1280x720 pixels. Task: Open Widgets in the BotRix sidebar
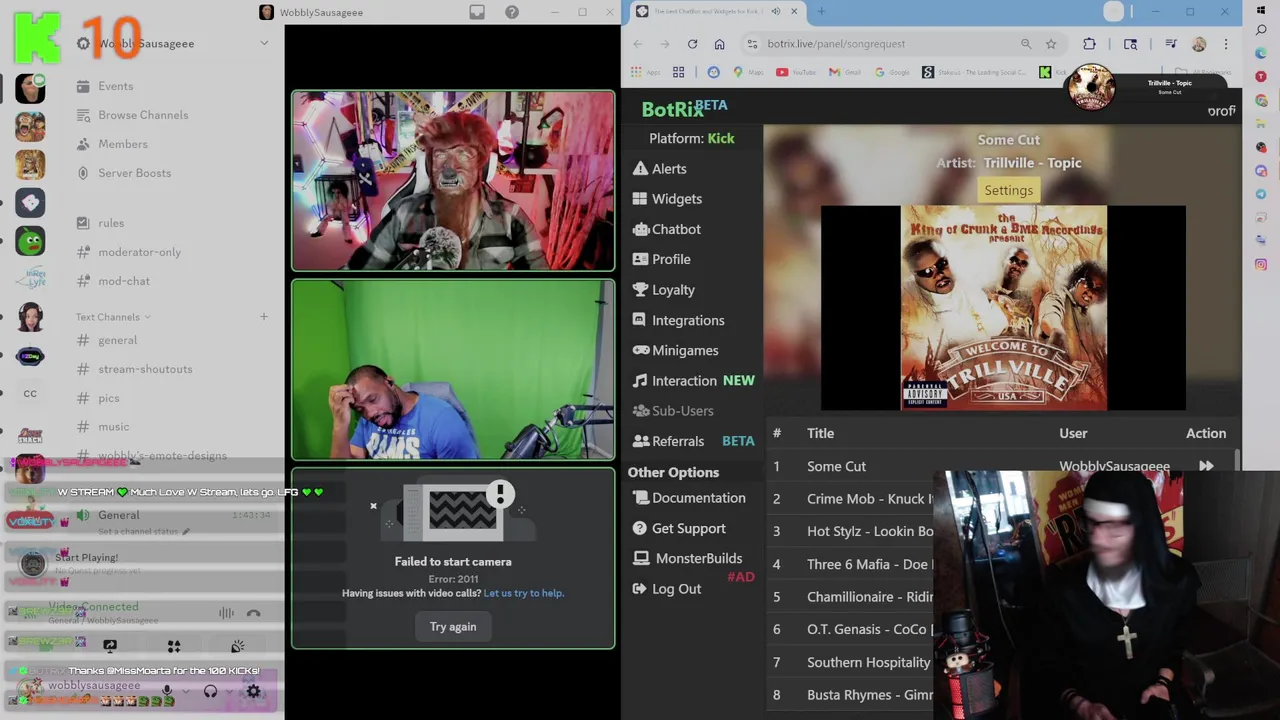[x=667, y=199]
